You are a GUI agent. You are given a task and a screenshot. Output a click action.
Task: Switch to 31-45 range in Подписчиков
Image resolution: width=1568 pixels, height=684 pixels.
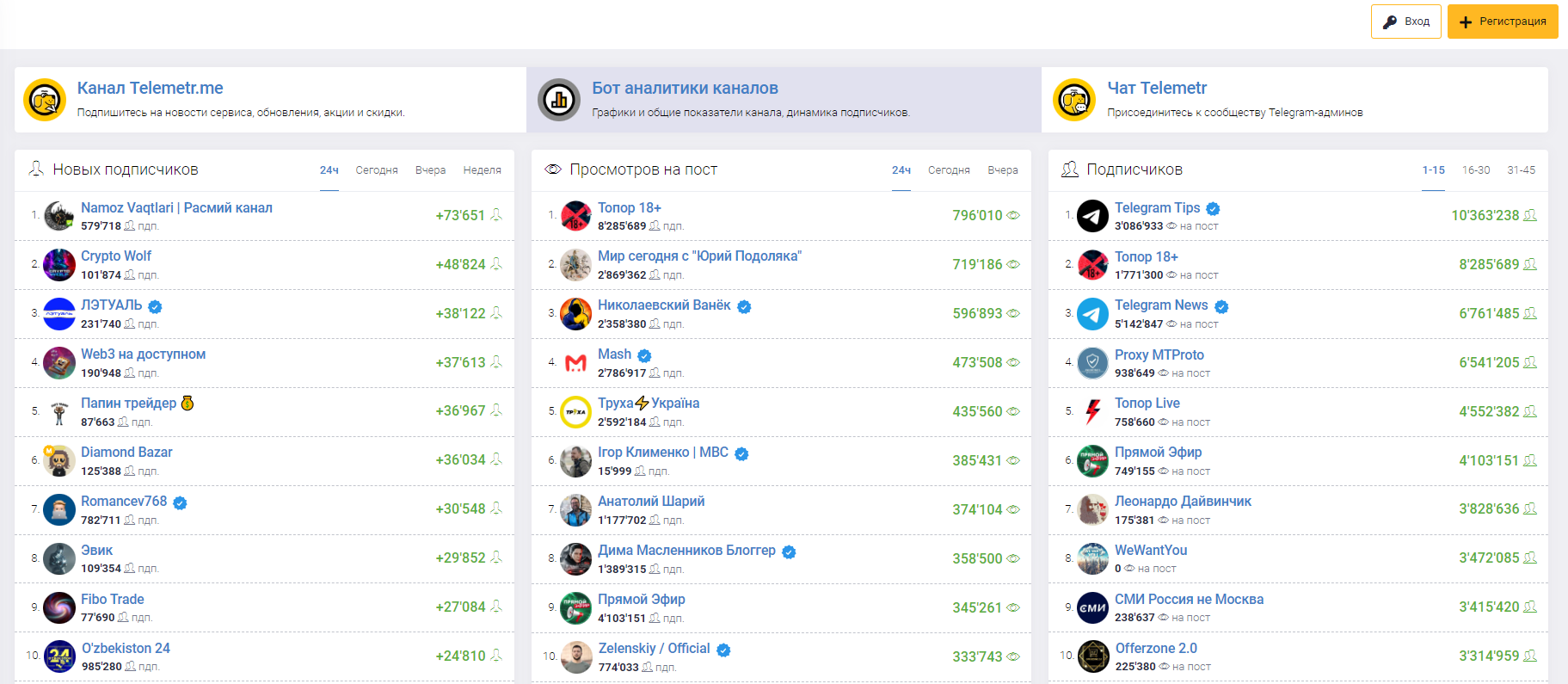click(1521, 170)
